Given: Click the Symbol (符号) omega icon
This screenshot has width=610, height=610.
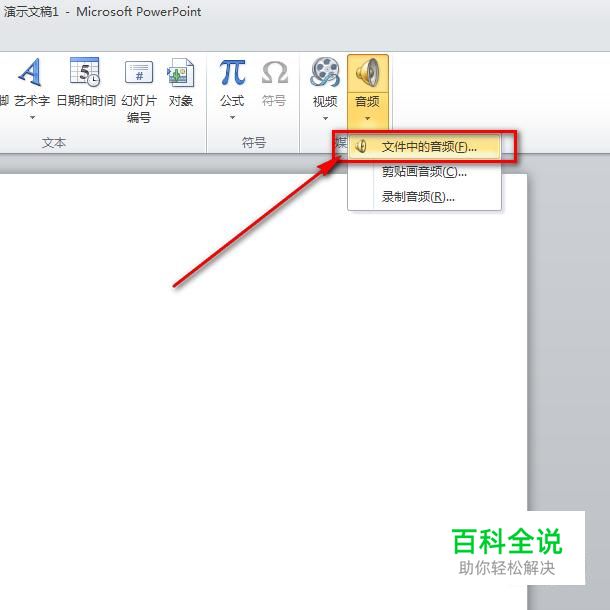Looking at the screenshot, I should click(x=275, y=72).
